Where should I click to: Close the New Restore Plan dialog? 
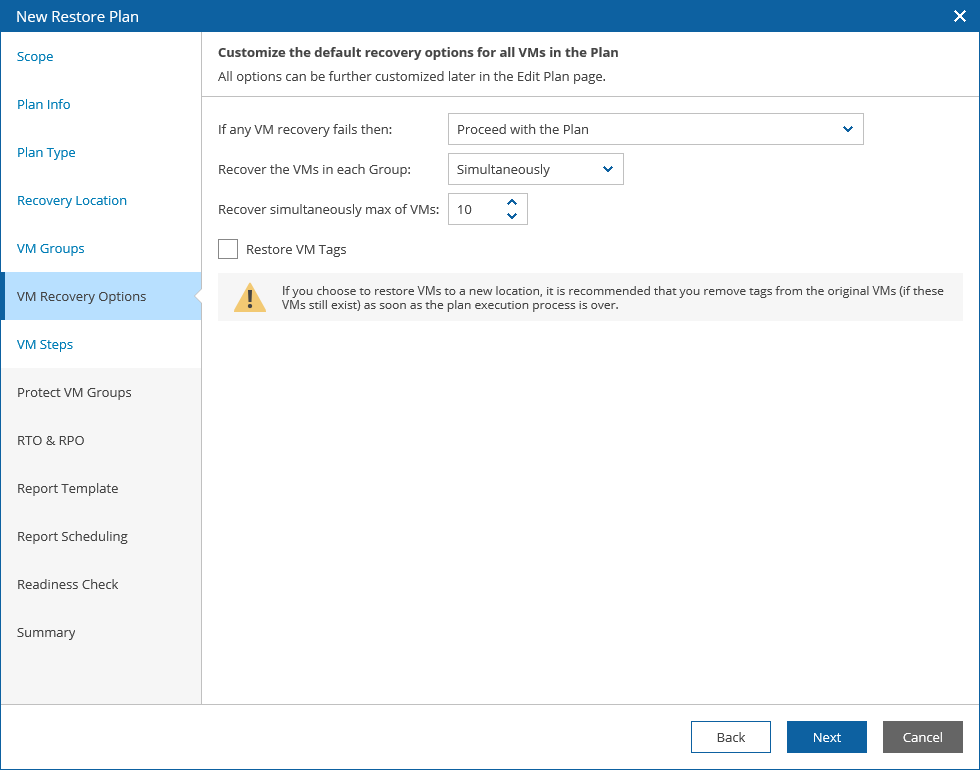pyautogui.click(x=959, y=16)
